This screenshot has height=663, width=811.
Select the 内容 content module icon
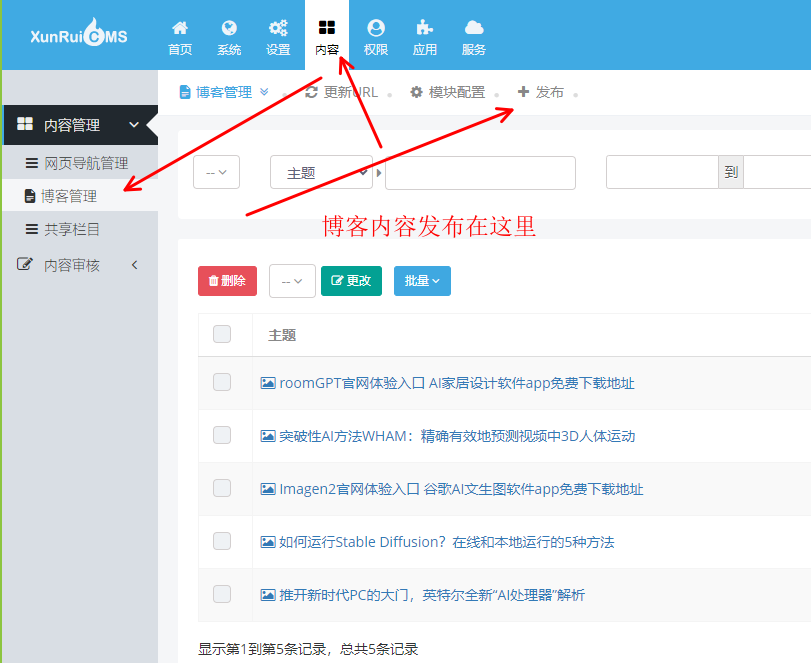327,35
